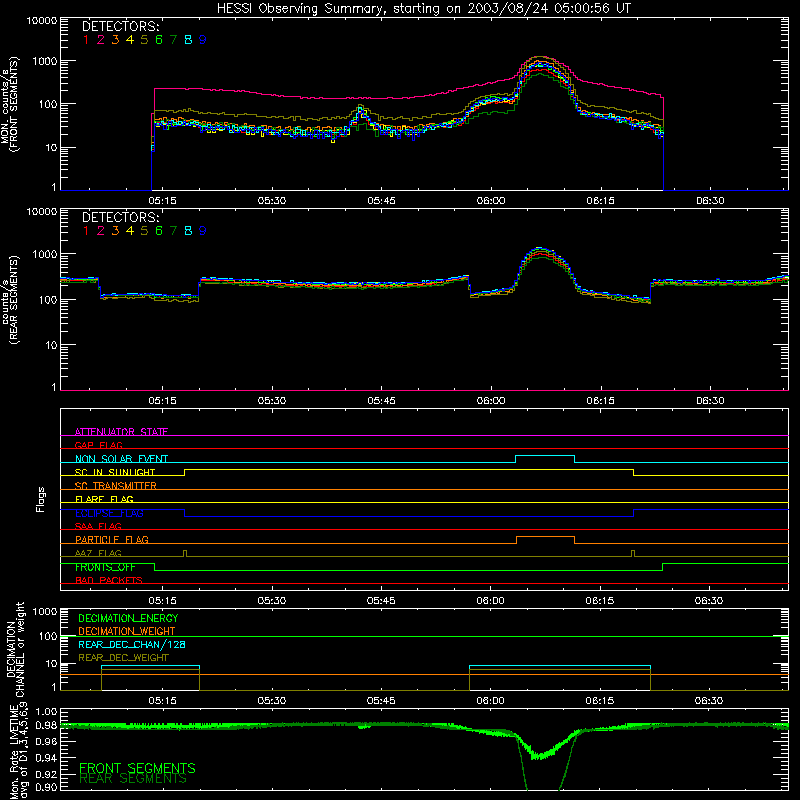Click 05:45 tick under rear segments plot
Screen dimensions: 800x800
(x=381, y=401)
